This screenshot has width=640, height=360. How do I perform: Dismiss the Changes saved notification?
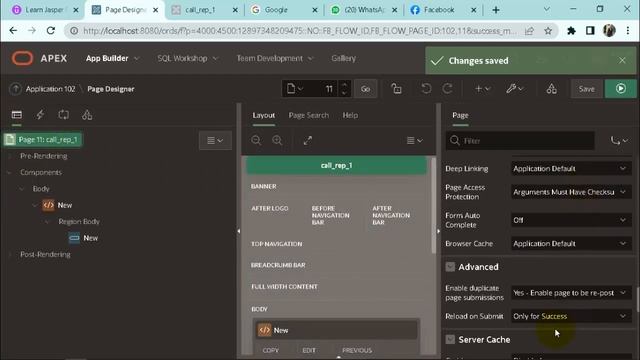(622, 60)
